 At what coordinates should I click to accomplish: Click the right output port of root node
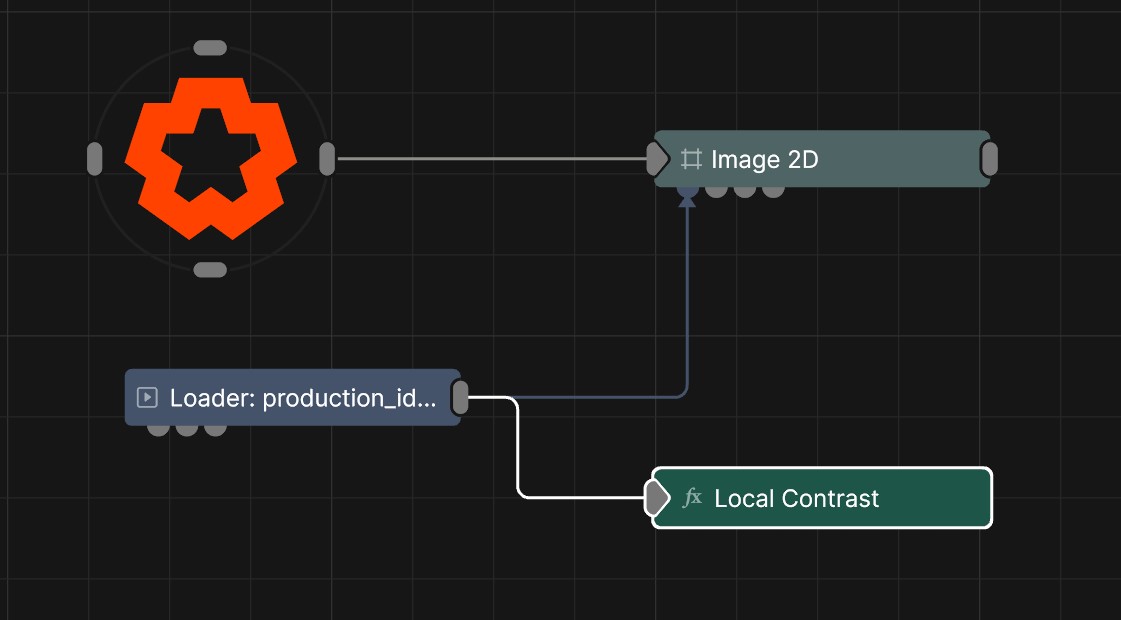[x=327, y=159]
